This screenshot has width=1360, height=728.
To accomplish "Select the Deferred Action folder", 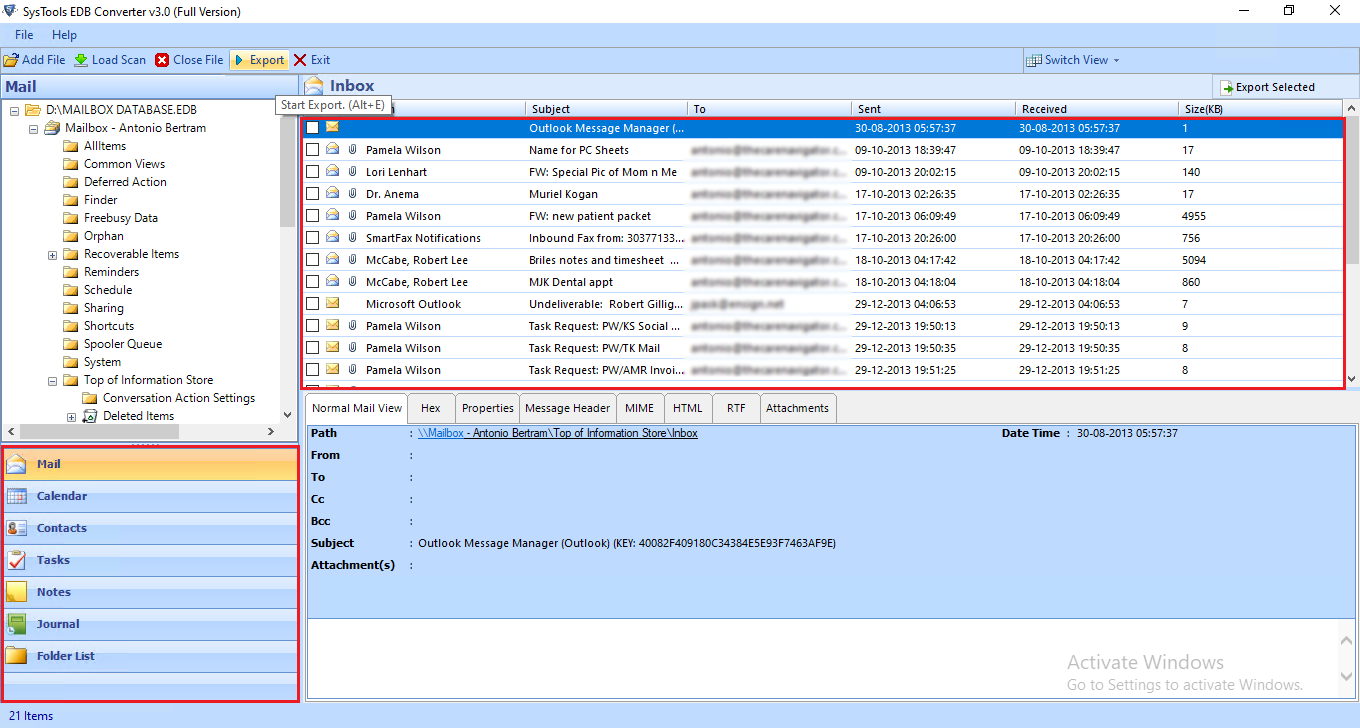I will pos(115,182).
